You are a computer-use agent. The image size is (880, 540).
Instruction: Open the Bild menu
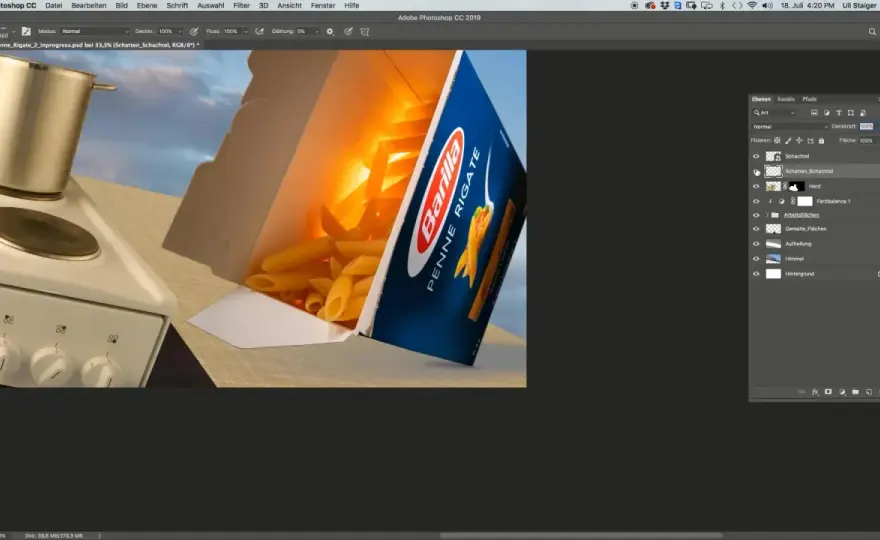[x=121, y=5]
